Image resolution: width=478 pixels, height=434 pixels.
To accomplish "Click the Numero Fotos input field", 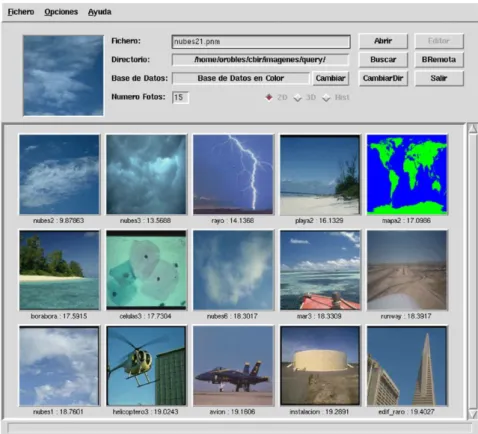I will coord(180,97).
